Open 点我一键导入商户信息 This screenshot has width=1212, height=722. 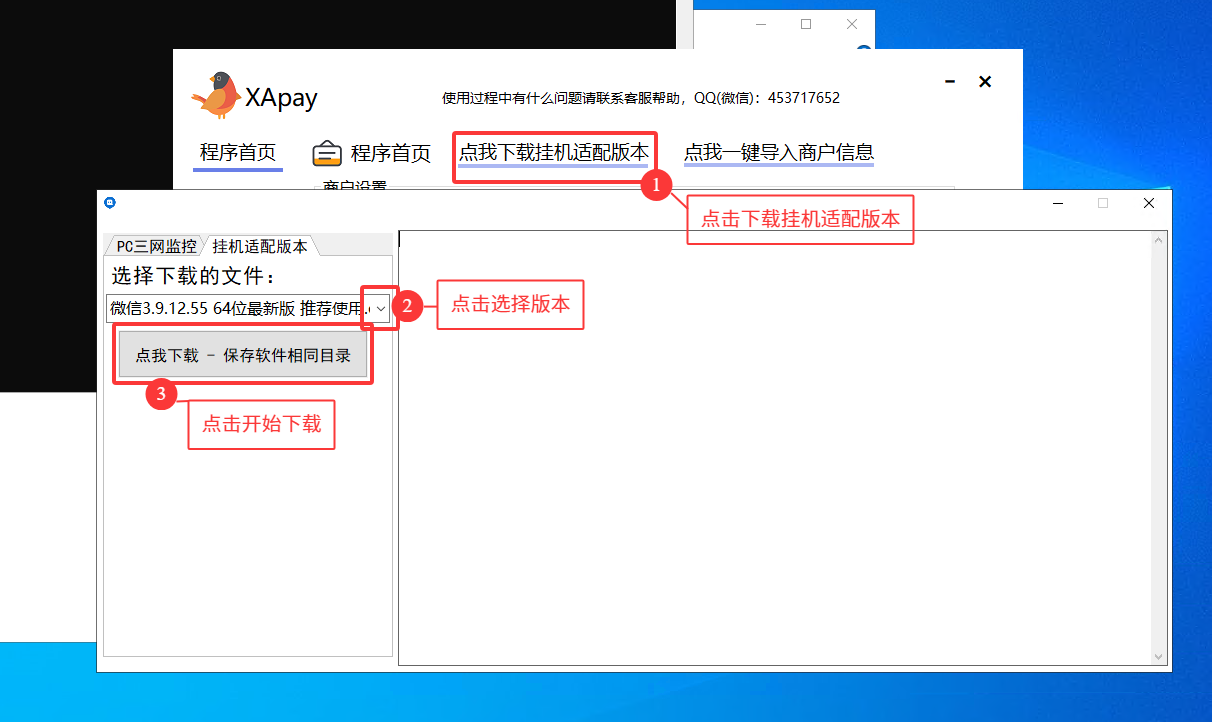(778, 153)
